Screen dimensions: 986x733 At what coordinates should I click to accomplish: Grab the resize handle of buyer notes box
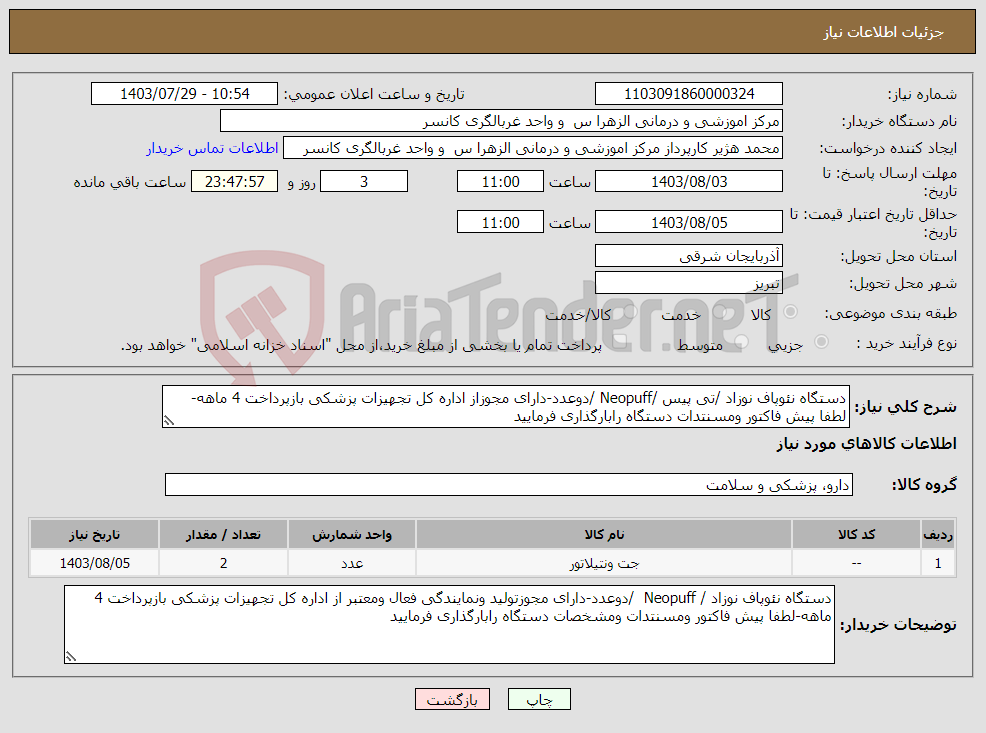point(70,657)
